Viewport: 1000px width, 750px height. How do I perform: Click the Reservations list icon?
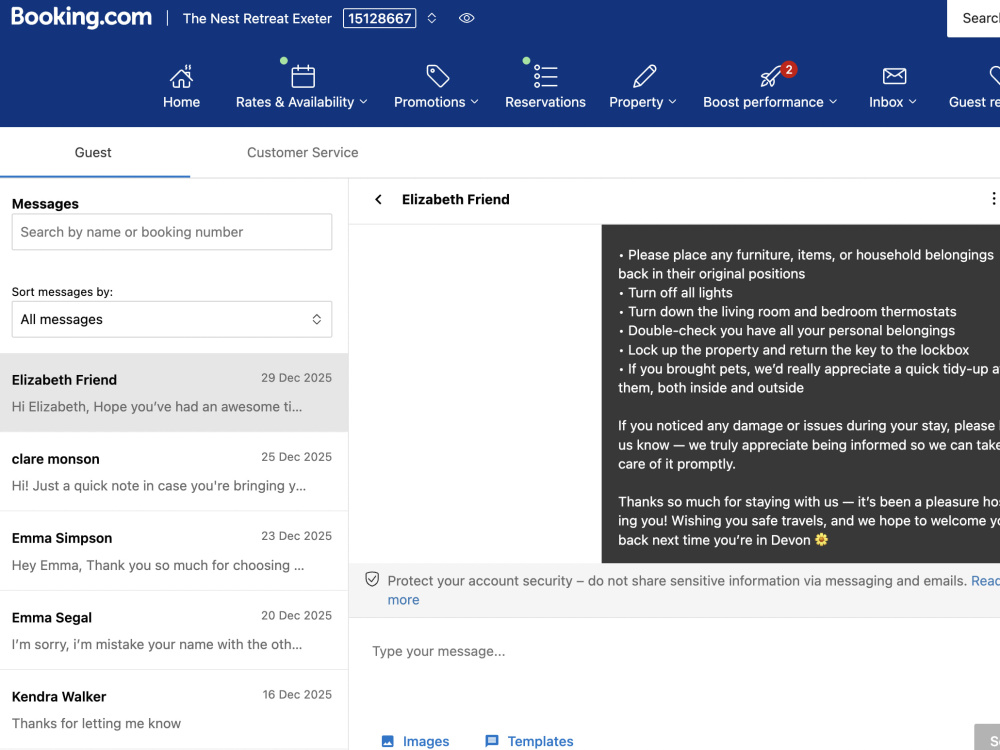545,77
